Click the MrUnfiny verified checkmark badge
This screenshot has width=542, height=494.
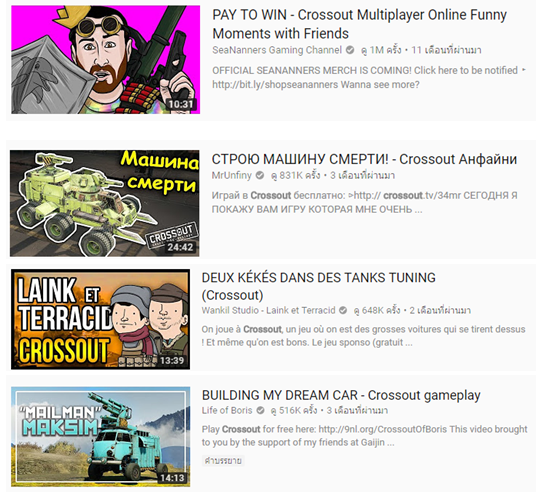(260, 175)
